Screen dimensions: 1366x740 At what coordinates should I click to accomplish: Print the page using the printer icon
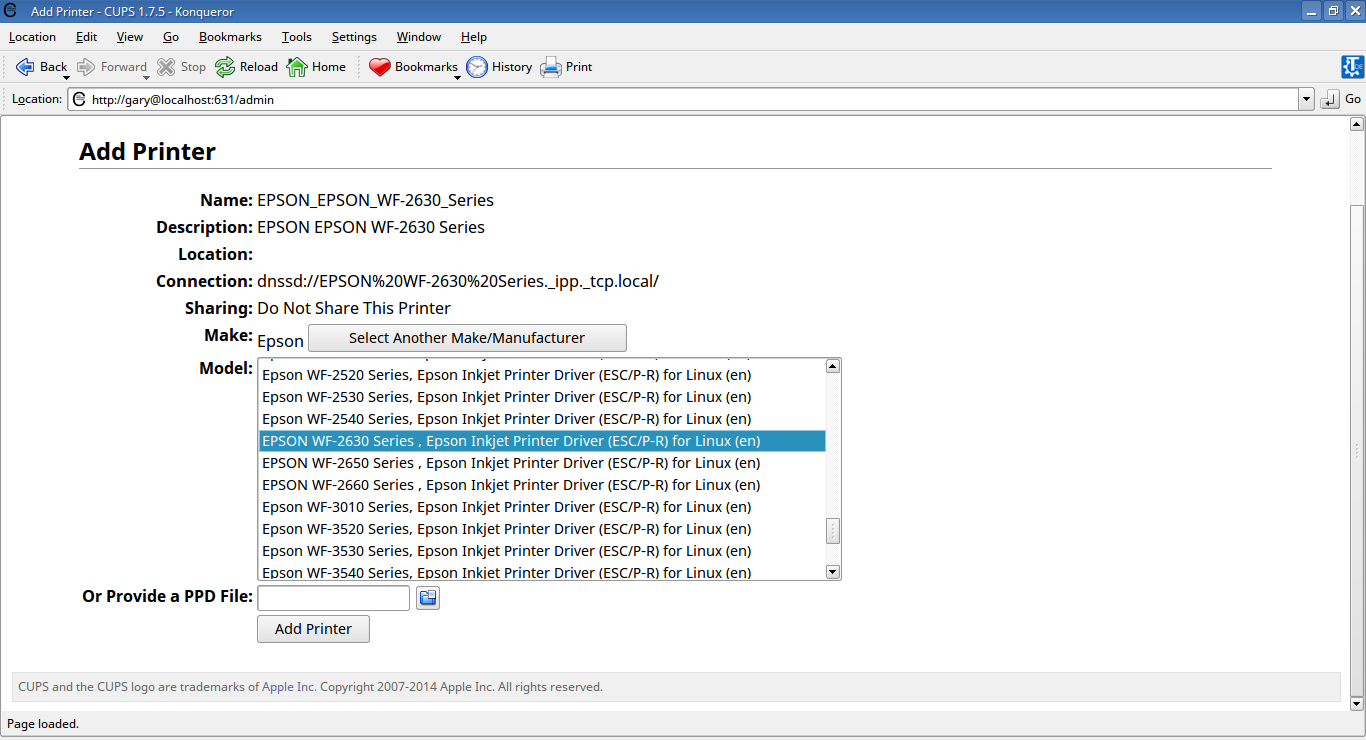551,67
